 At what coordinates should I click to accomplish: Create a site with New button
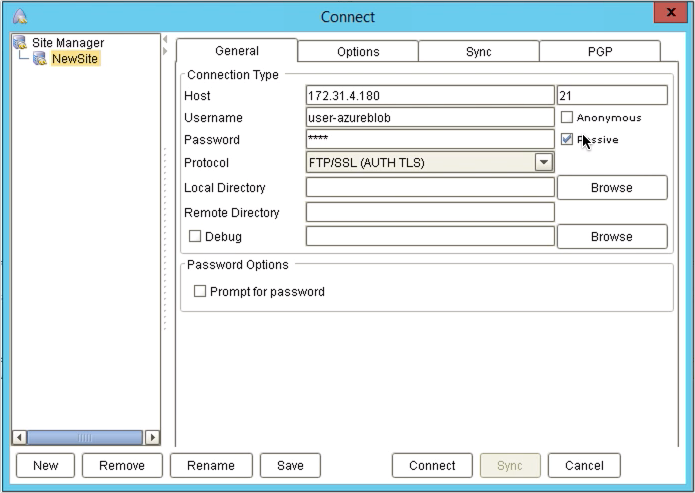[x=45, y=465]
